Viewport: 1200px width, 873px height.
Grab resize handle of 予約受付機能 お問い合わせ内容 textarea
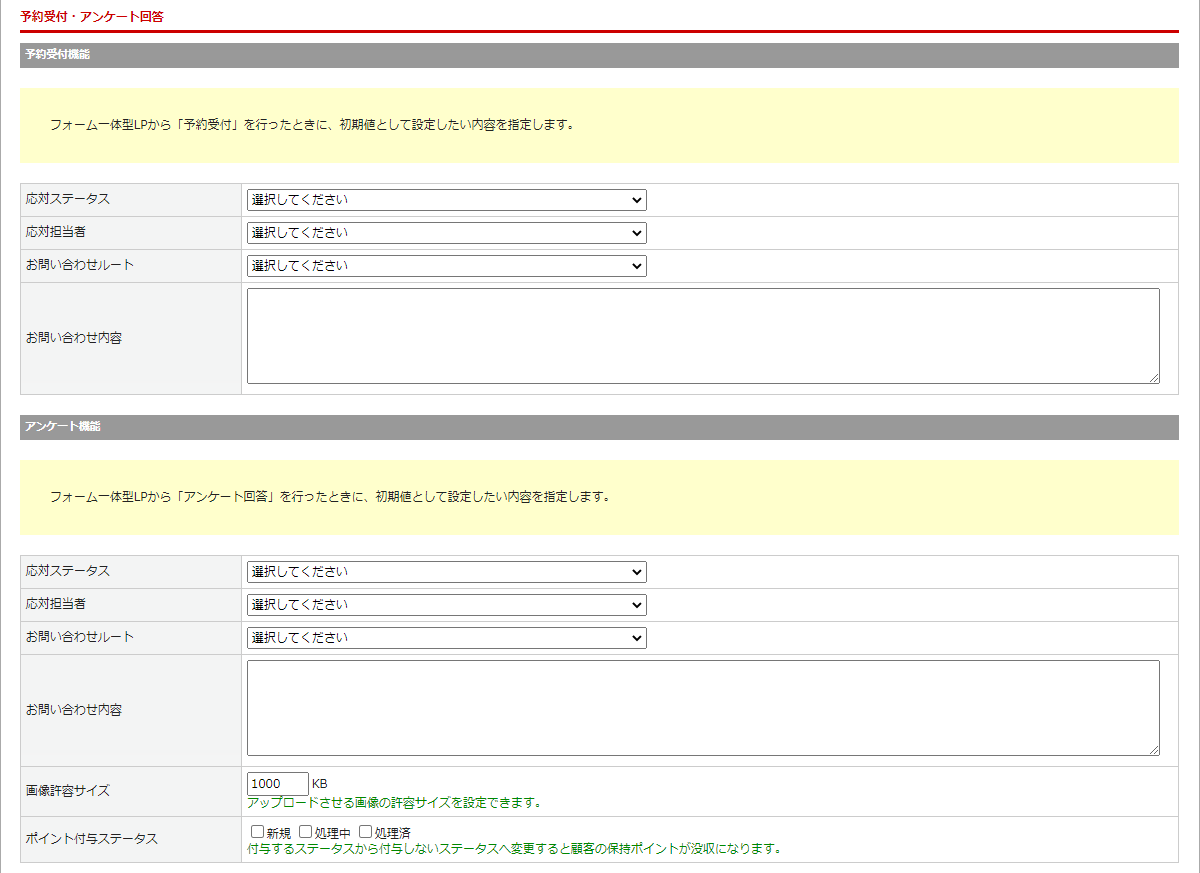pyautogui.click(x=1154, y=378)
